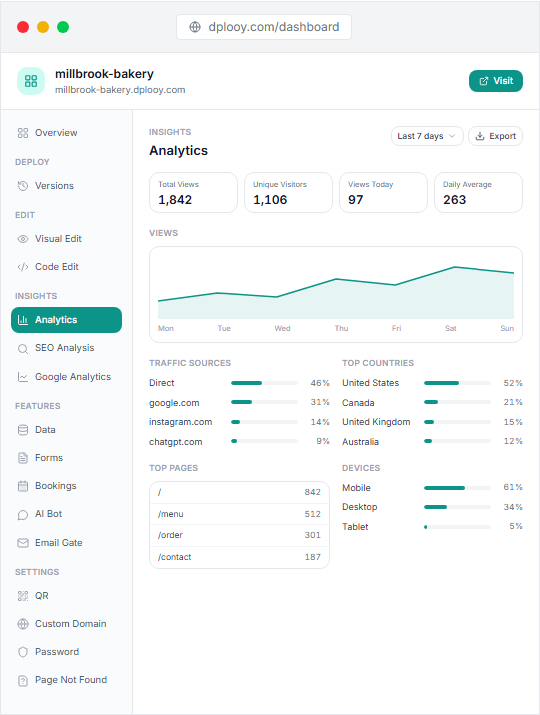Open Page Not Found settings
This screenshot has height=715, width=540.
[x=67, y=680]
